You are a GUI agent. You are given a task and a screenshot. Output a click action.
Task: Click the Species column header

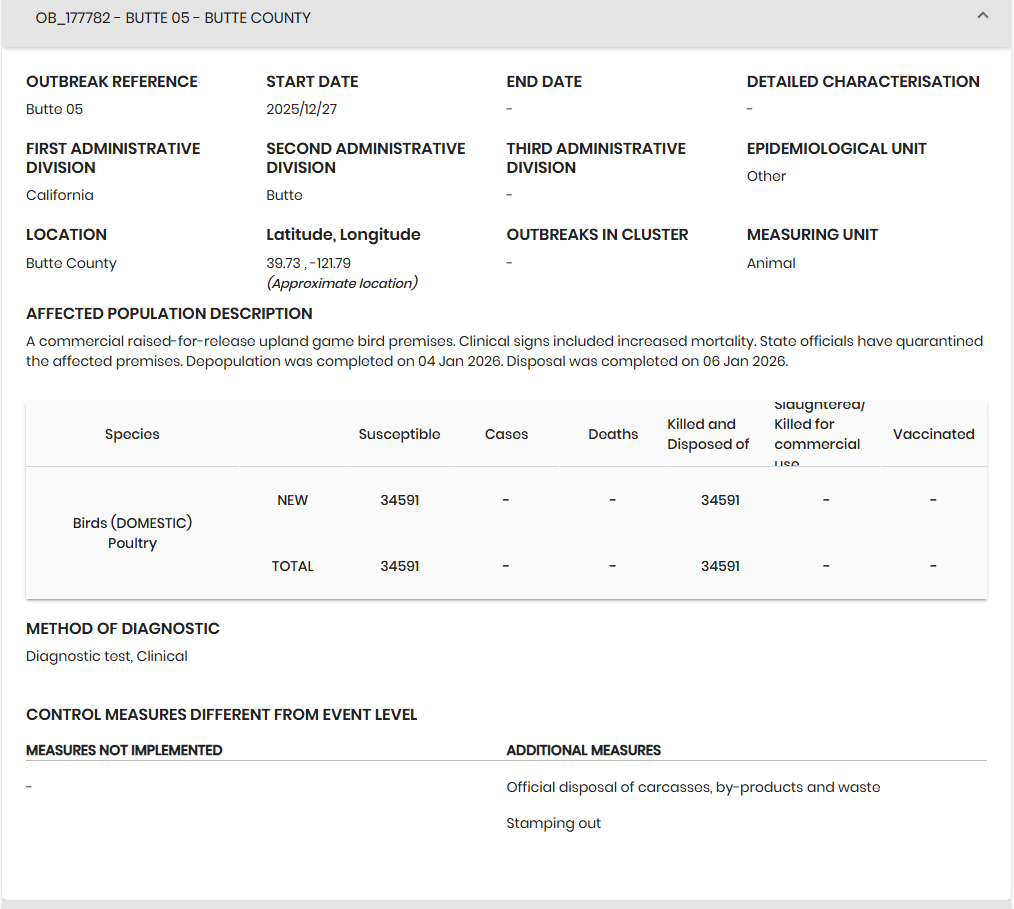pos(132,434)
